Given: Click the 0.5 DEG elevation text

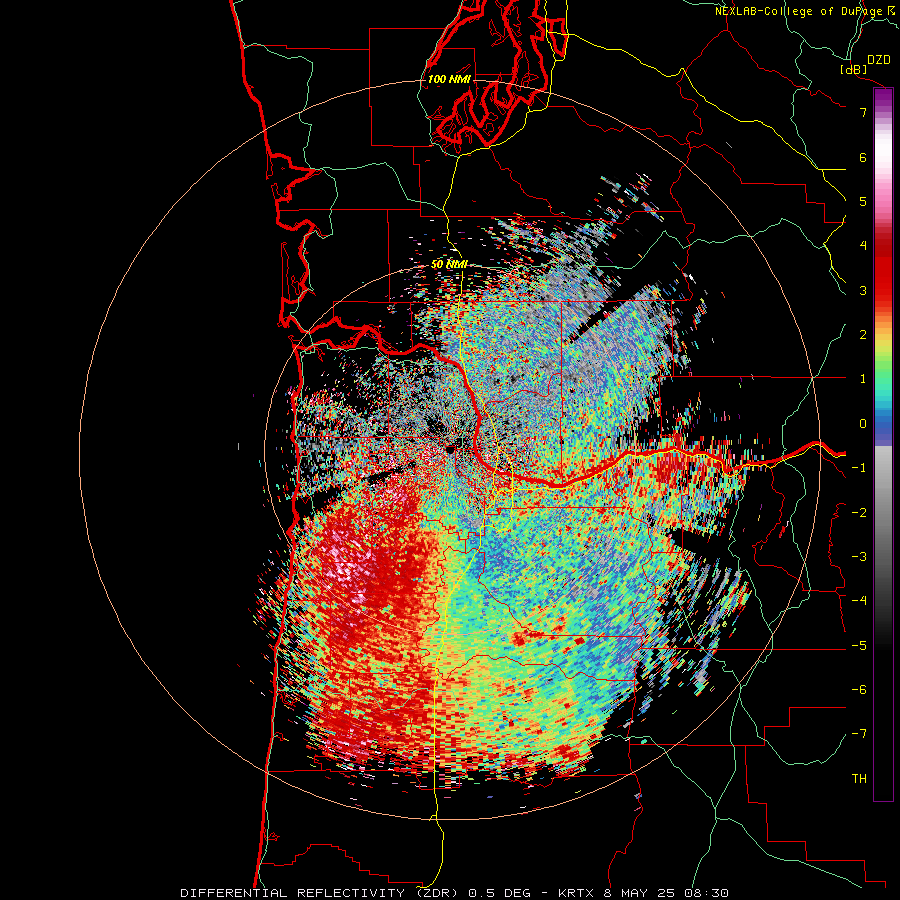Looking at the screenshot, I should coord(499,893).
